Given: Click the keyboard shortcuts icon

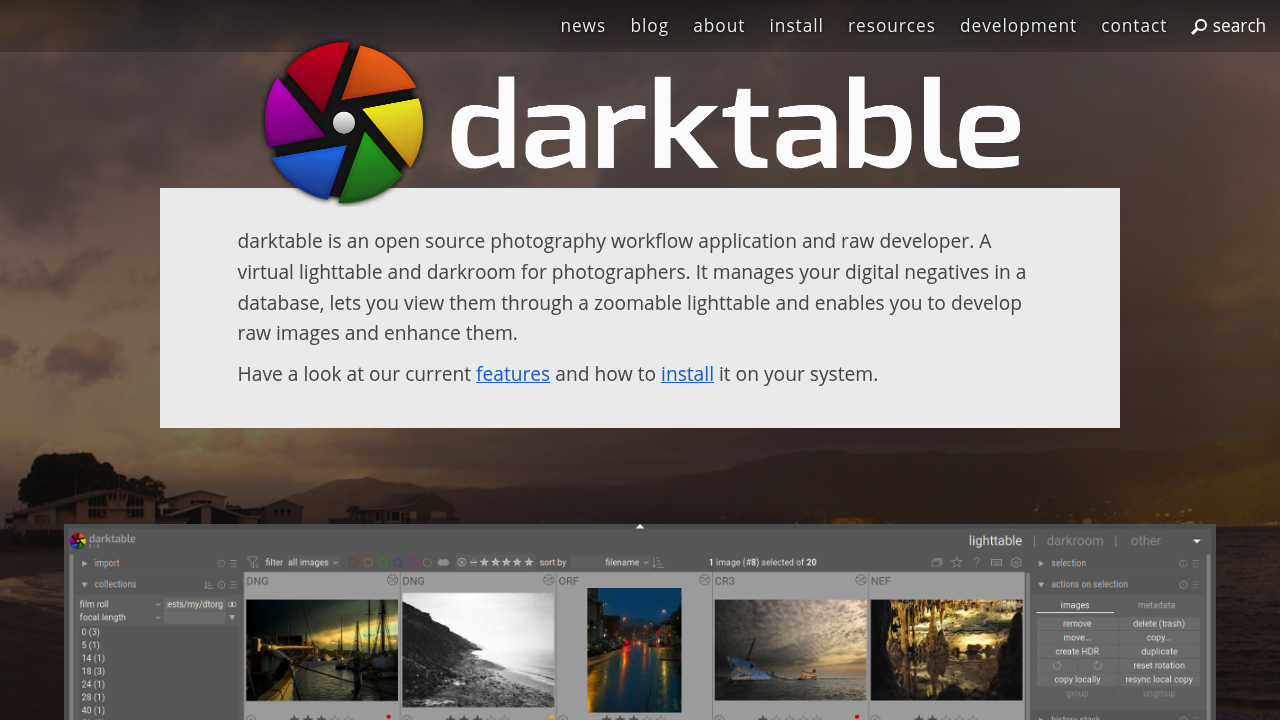Looking at the screenshot, I should tap(997, 563).
